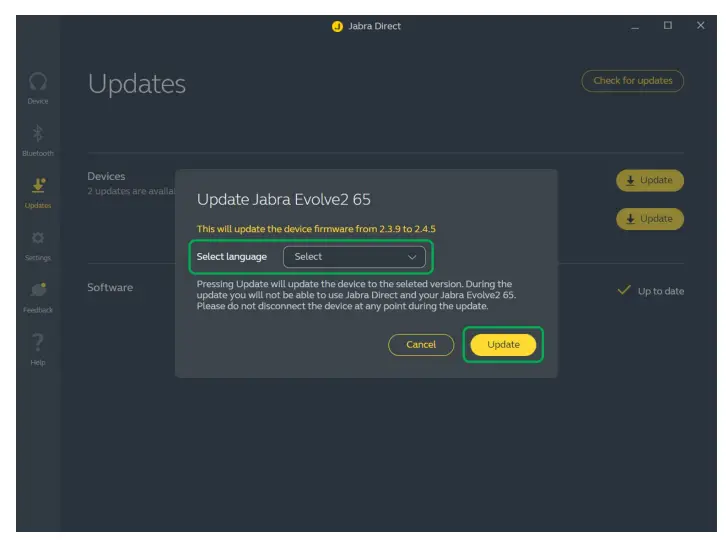727x547 pixels.
Task: Open the Help question mark icon
Action: click(38, 343)
